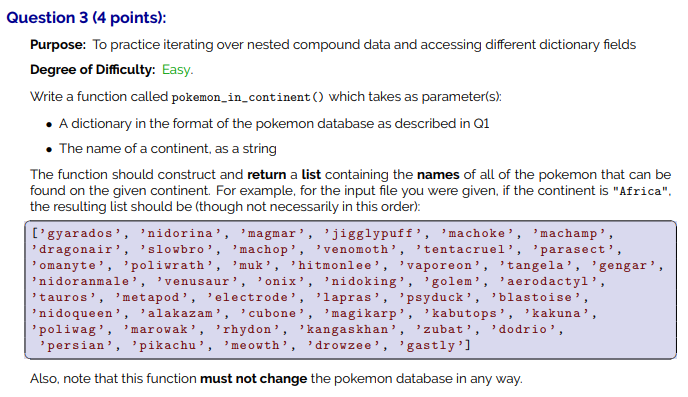Click 'gastly' at the list's end
688x397 pixels.
[430, 345]
